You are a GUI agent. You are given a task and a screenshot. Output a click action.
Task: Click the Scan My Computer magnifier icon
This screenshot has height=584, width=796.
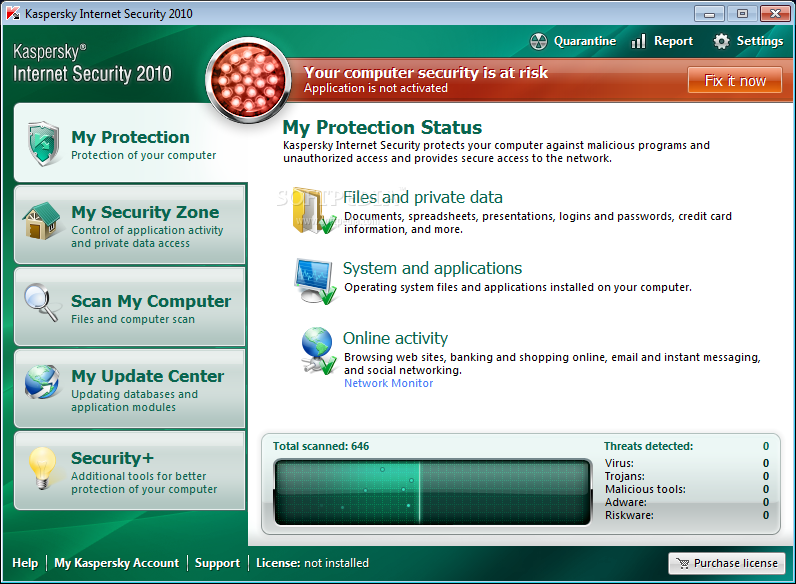pos(41,302)
